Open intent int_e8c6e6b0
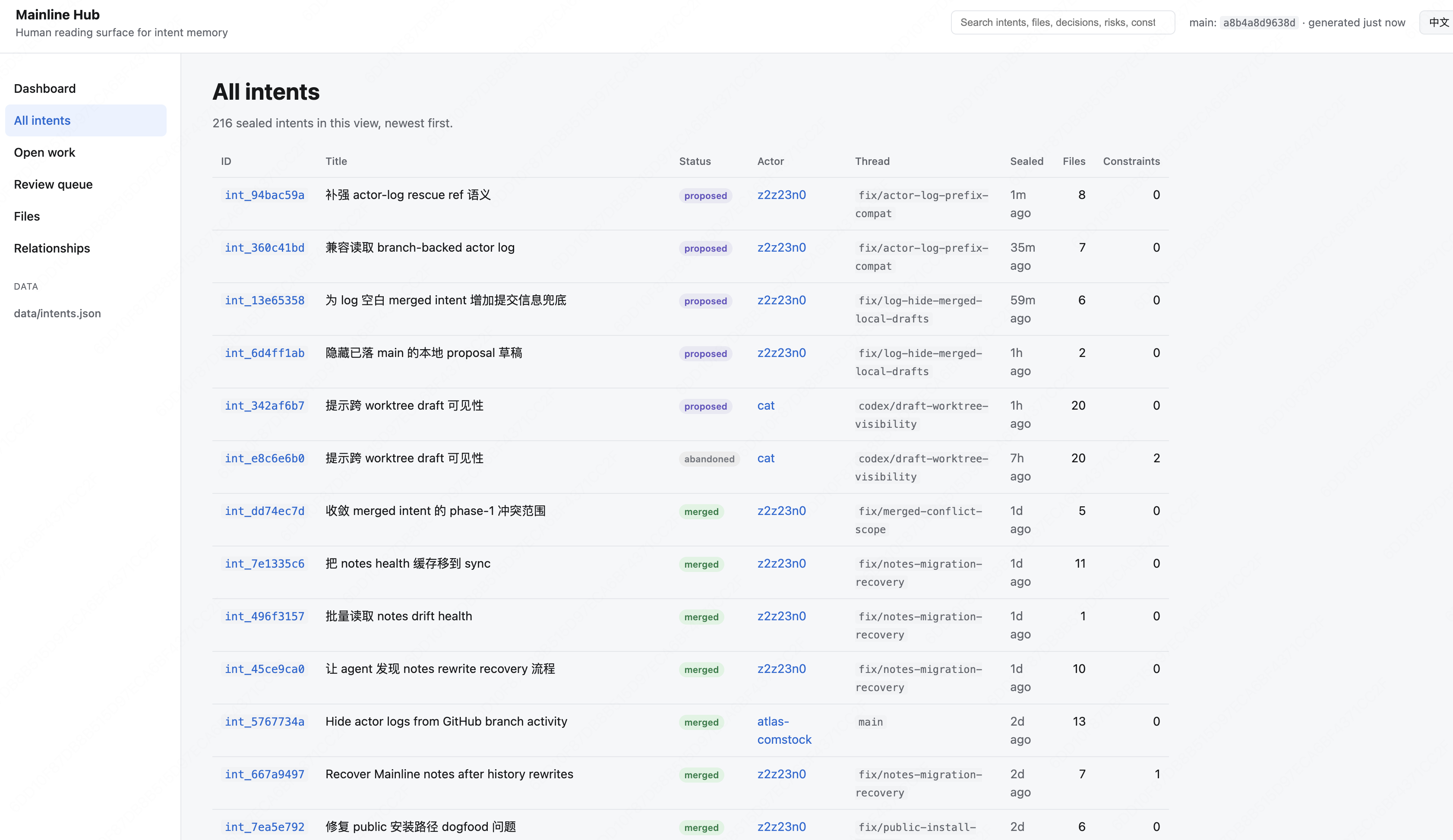Screen dimensions: 1453x840 pos(265,458)
